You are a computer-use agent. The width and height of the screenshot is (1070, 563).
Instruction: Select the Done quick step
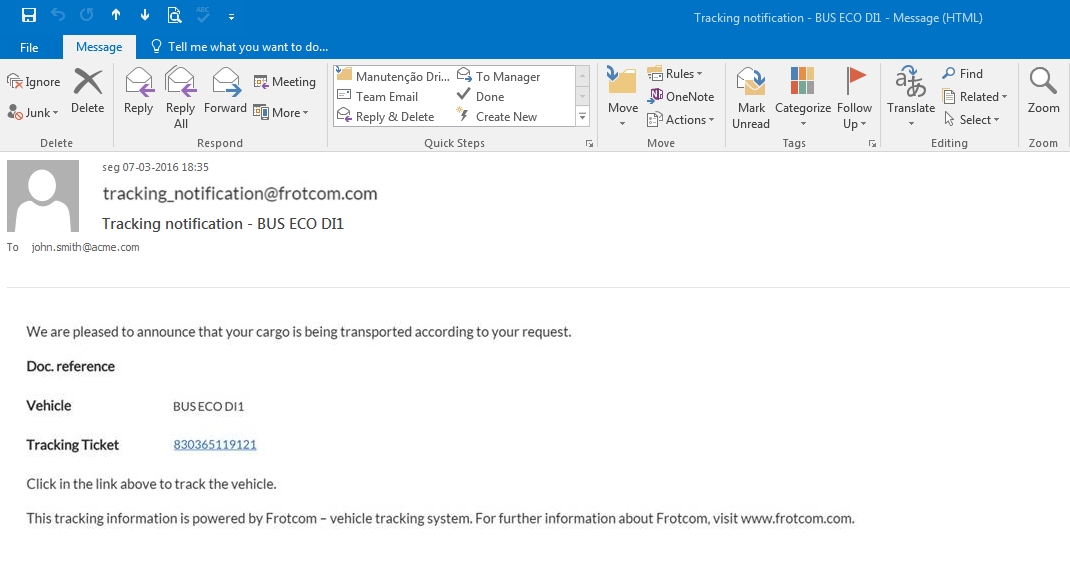tap(489, 97)
